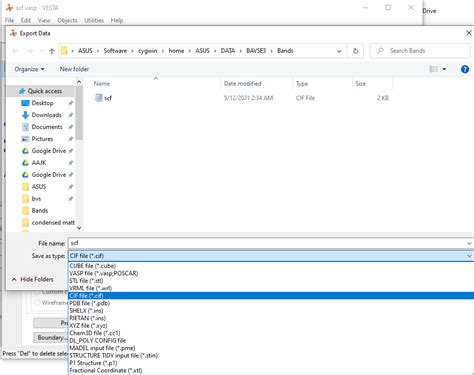Open VESTA Edit menu
Viewport: 474px width, 375px height.
[x=26, y=20]
